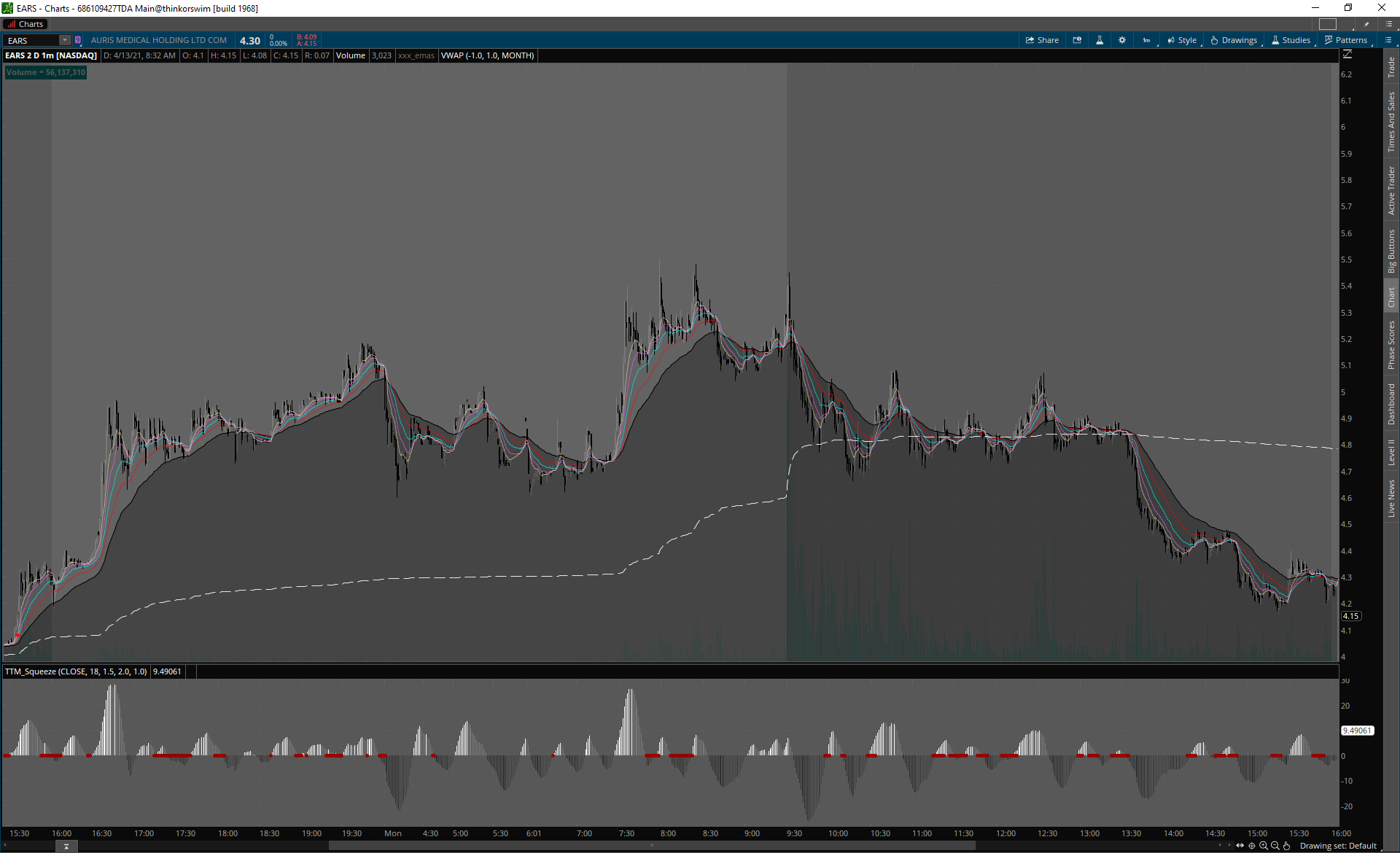Click the crosshair icon in bottom bar
This screenshot has height=853, width=1400.
point(1252,846)
